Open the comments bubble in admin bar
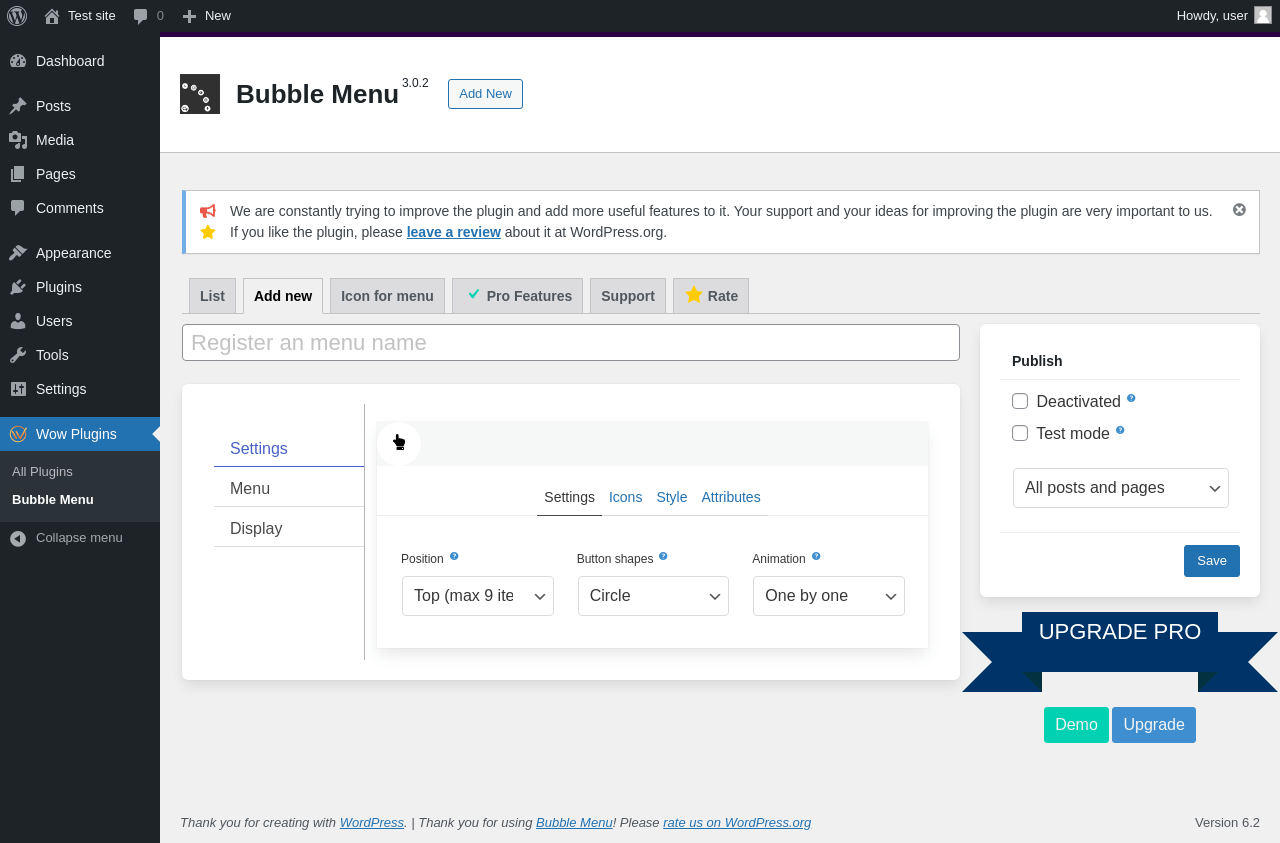 click(x=141, y=16)
